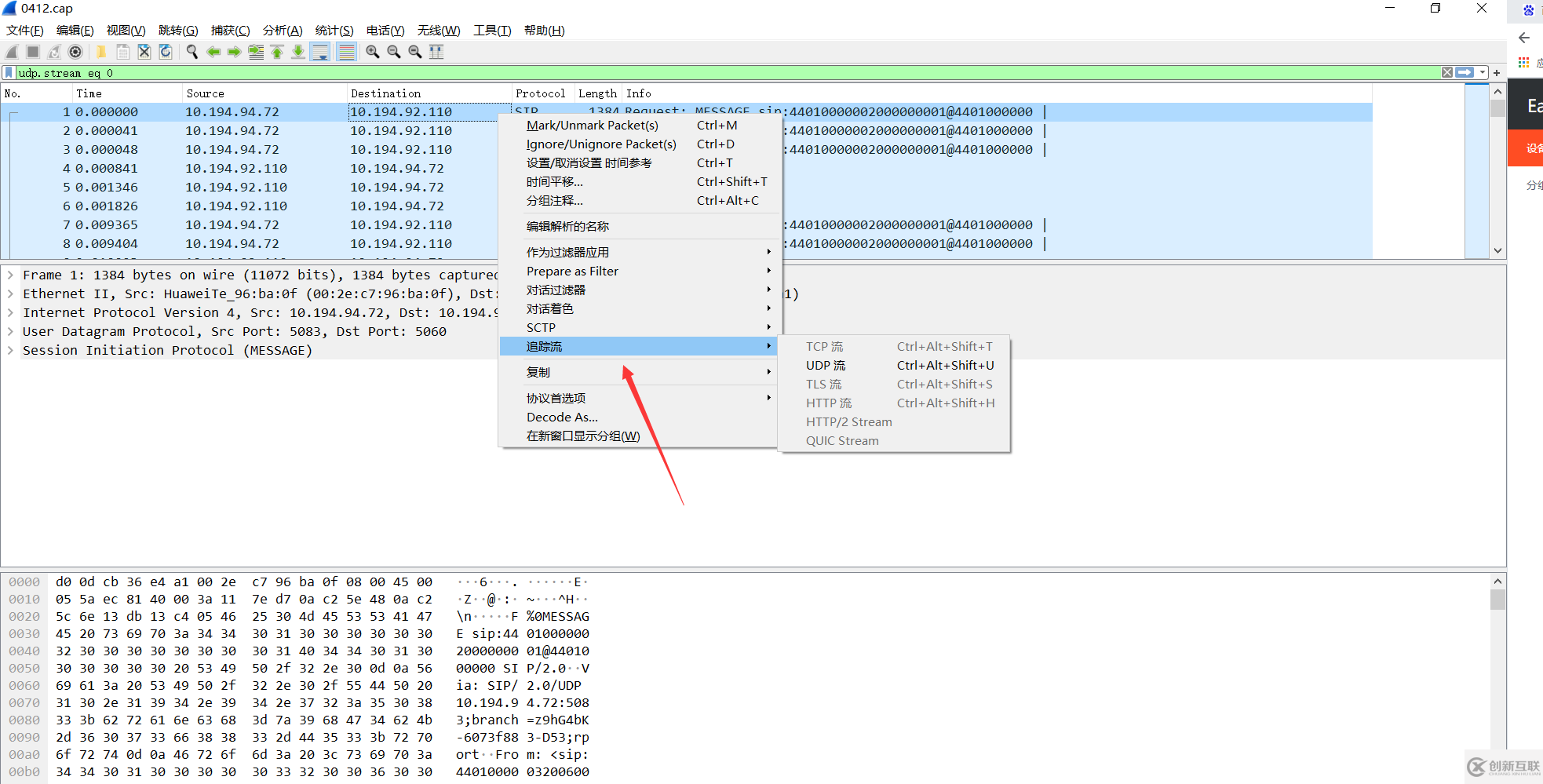Add a filter button plus icon
1543x784 pixels.
pos(1497,72)
